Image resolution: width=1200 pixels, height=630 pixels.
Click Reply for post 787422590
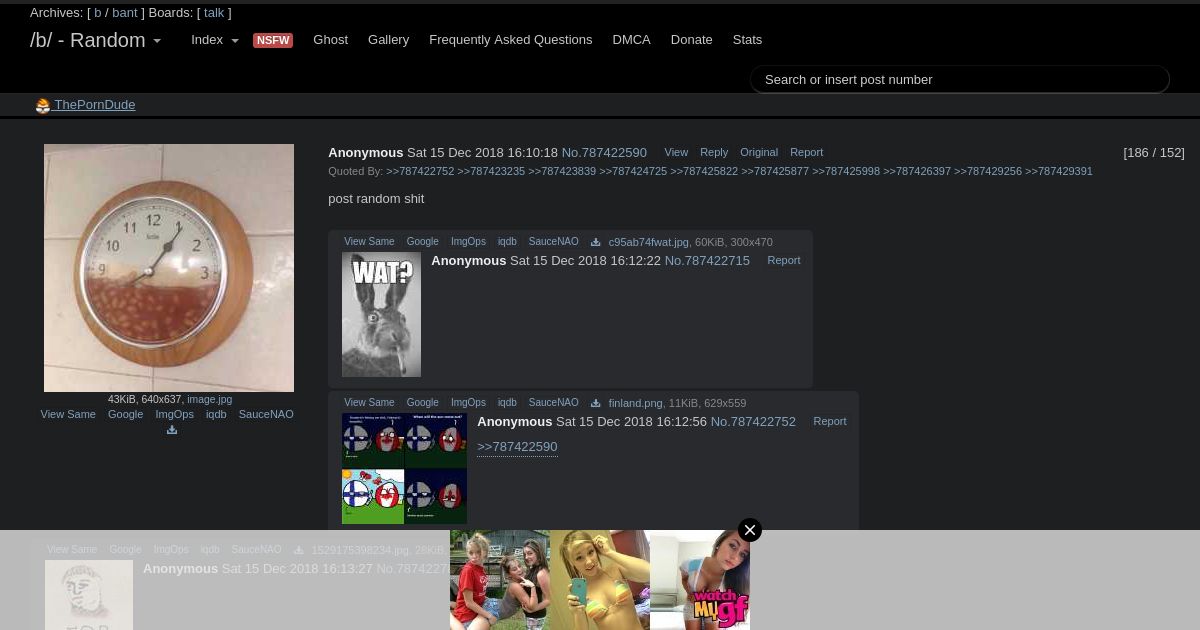pyautogui.click(x=714, y=152)
